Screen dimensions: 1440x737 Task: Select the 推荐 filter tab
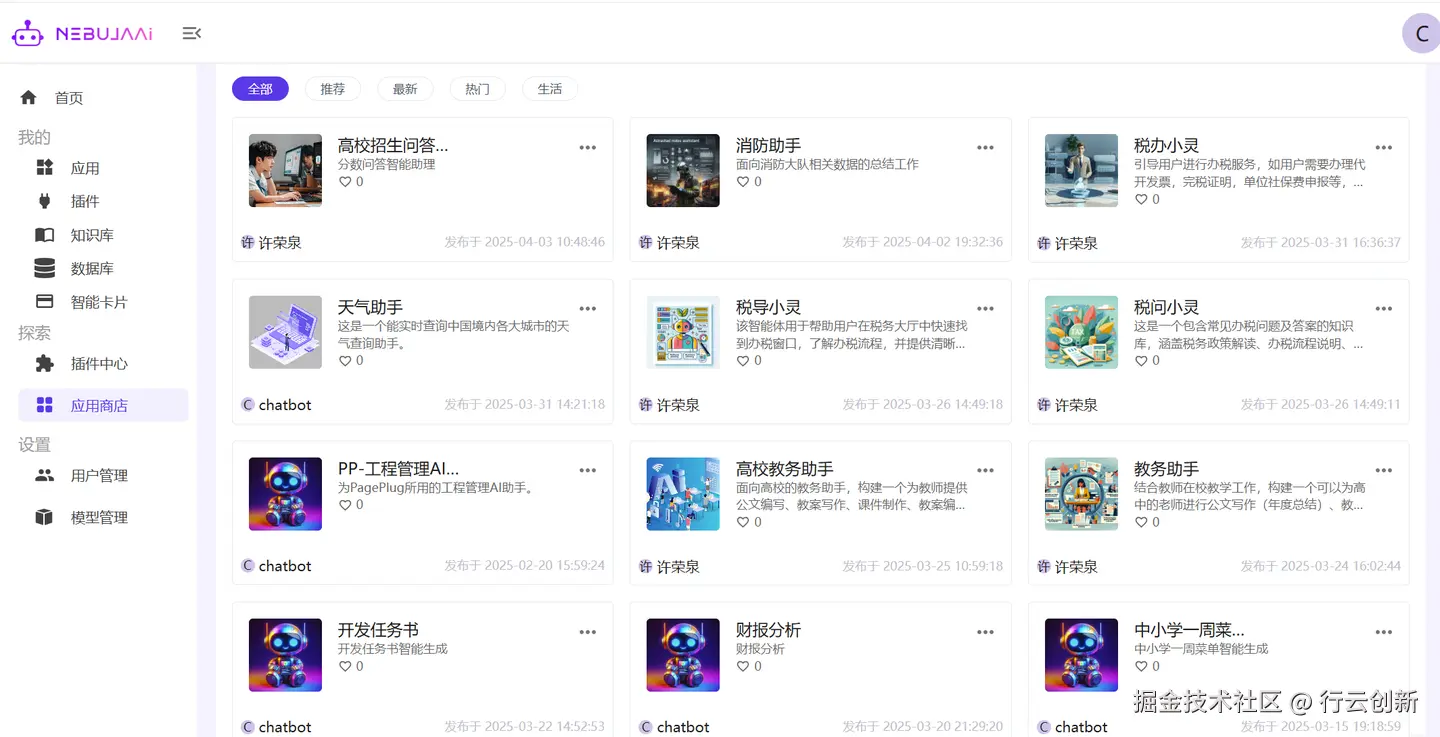pos(333,89)
